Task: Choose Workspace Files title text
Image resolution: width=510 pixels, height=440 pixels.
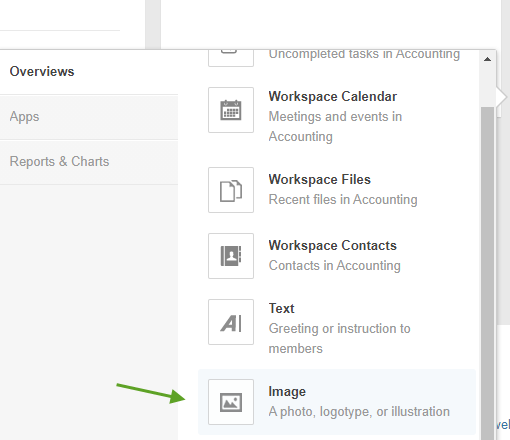Action: (x=320, y=180)
